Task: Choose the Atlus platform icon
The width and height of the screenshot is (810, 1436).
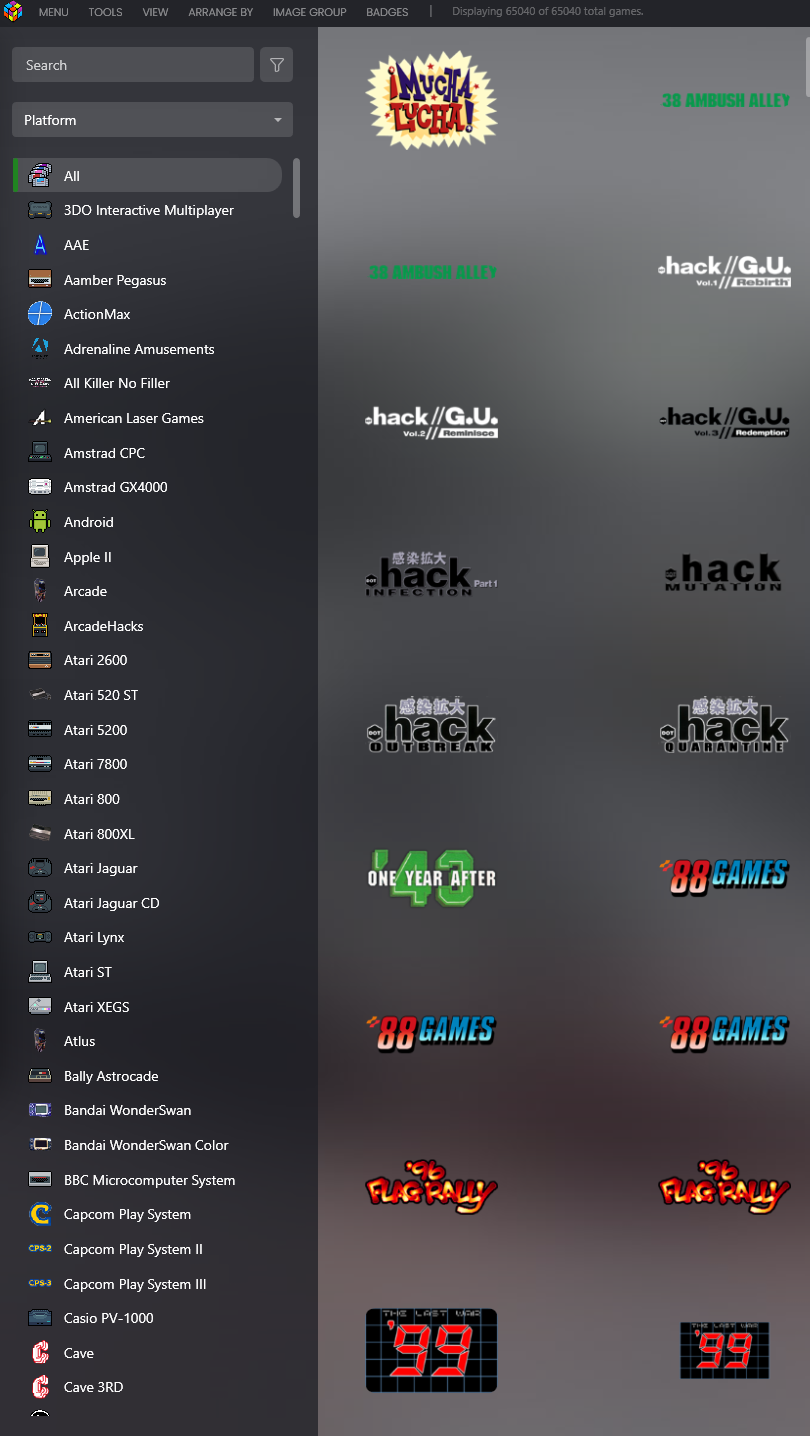Action: pyautogui.click(x=40, y=1041)
